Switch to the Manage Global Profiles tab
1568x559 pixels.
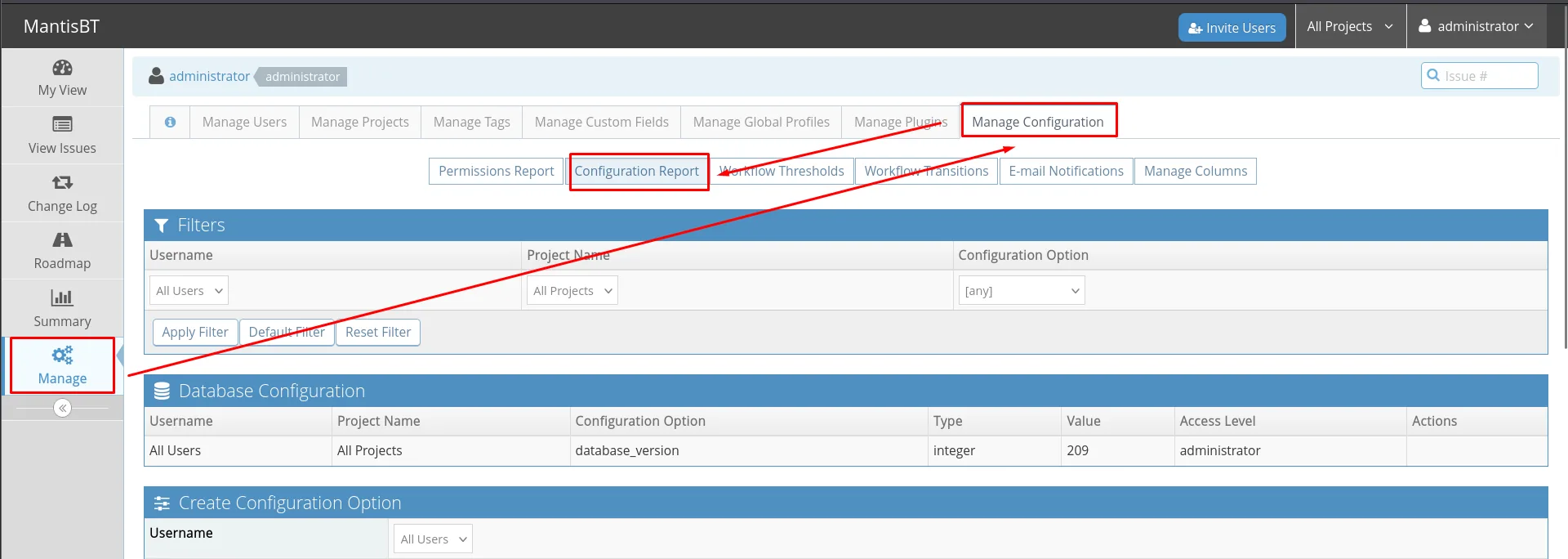pyautogui.click(x=761, y=122)
